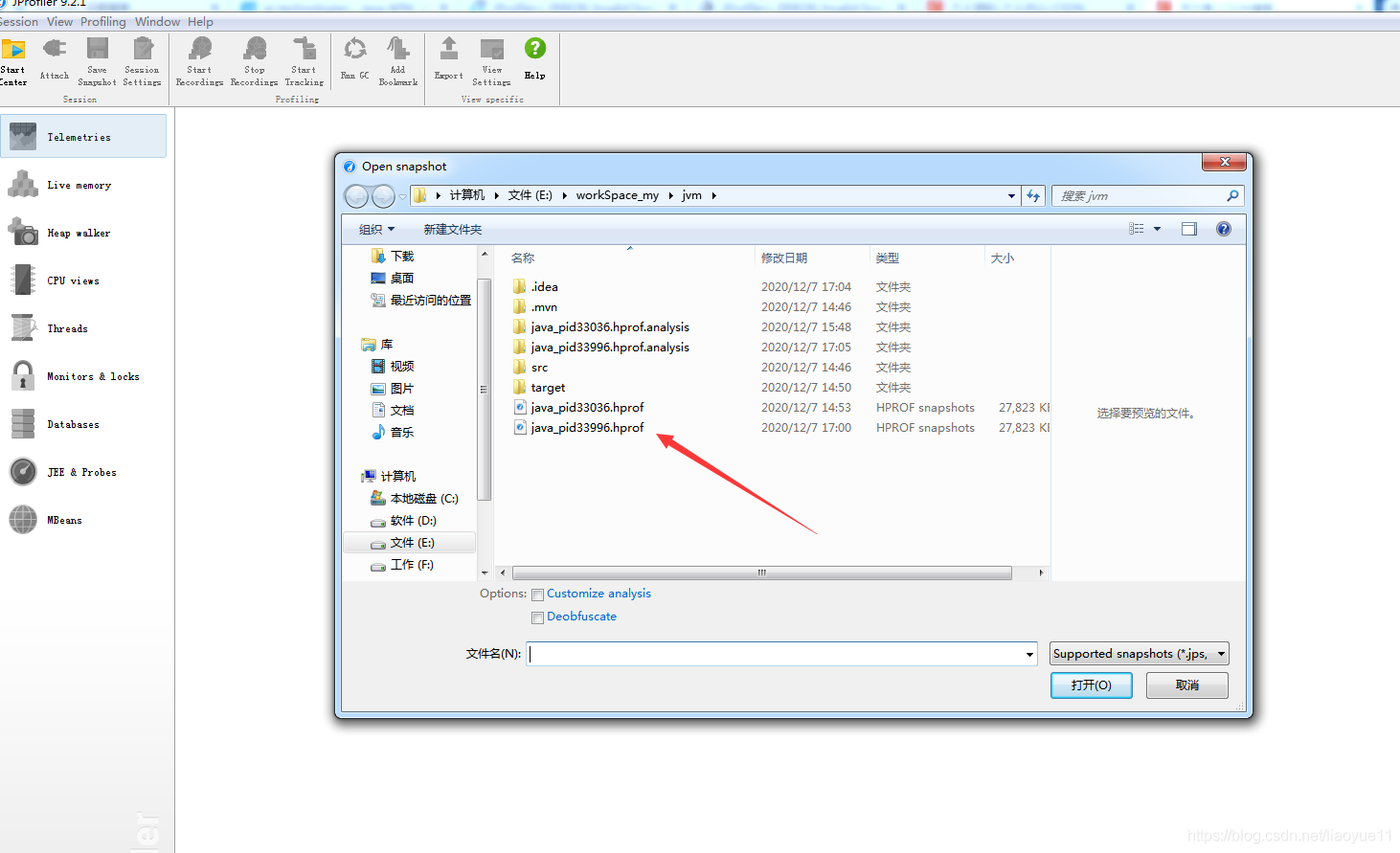Toggle the preview pane icon
The width and height of the screenshot is (1400, 853).
click(1189, 229)
